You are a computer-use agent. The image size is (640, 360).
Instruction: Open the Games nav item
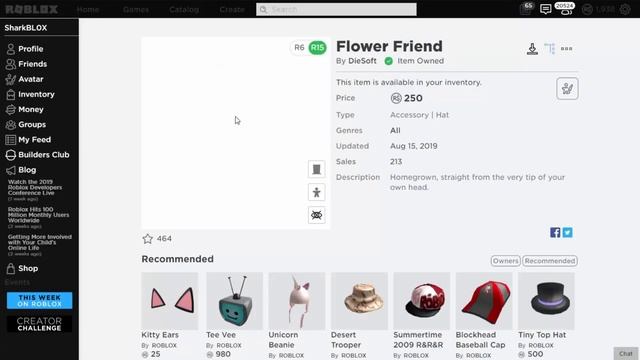136,9
